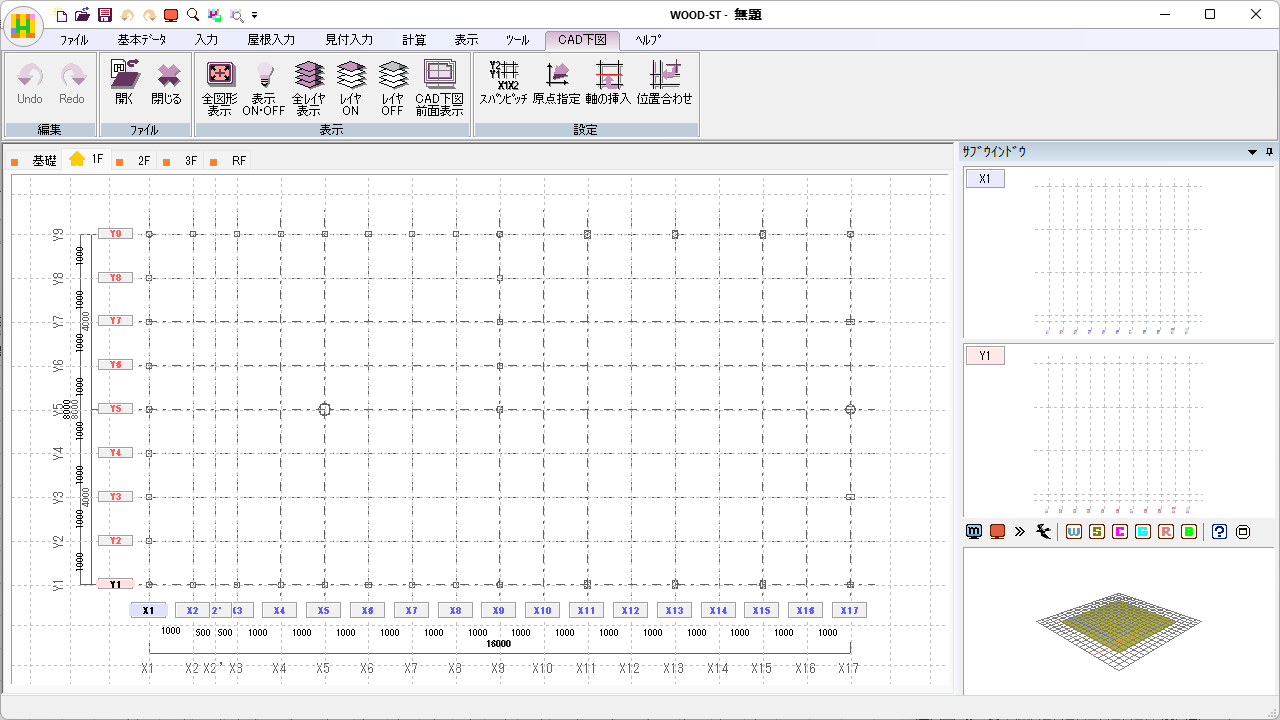This screenshot has height=720, width=1280.
Task: Open the サブウインドウ panel dropdown arrow
Action: click(1252, 152)
